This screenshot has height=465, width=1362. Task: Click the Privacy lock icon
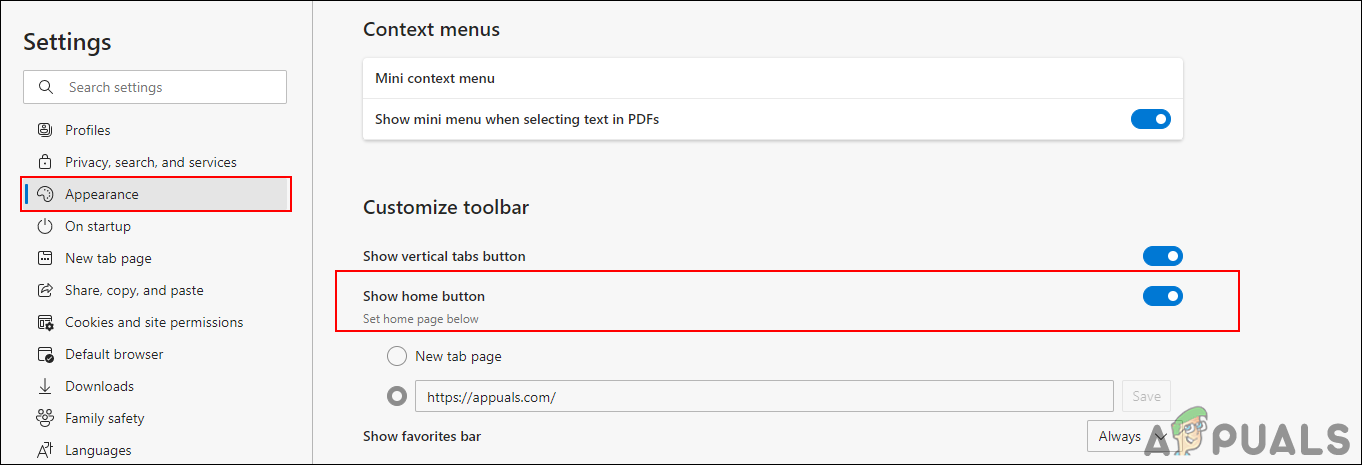click(x=45, y=162)
